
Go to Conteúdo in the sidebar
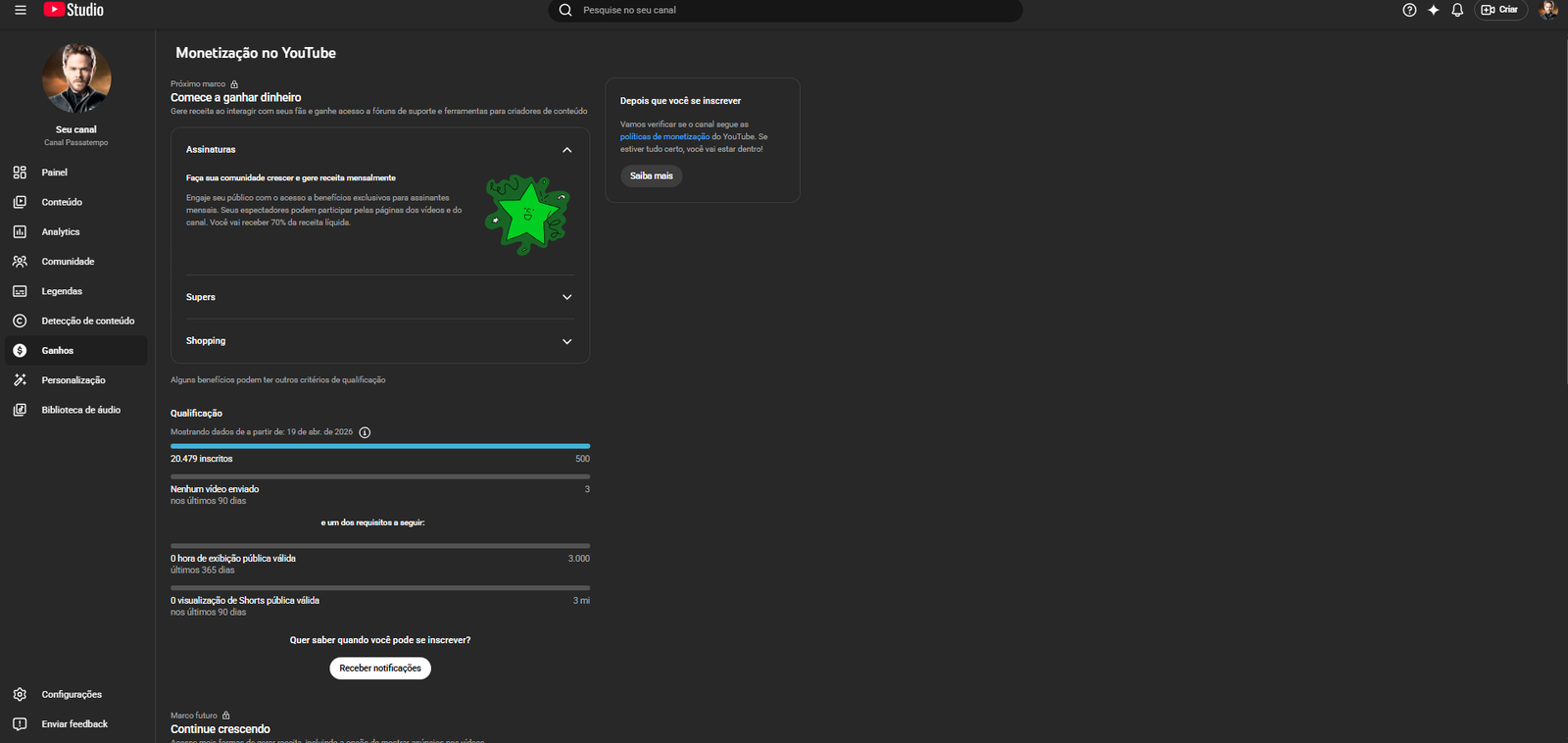tap(61, 202)
